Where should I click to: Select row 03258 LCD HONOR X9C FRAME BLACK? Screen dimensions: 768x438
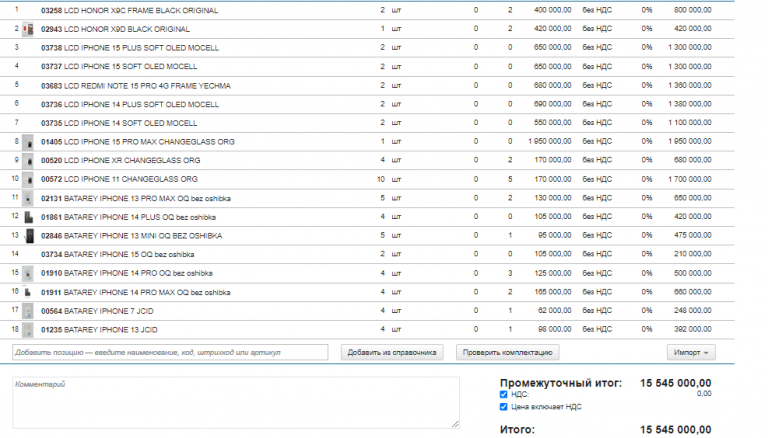click(367, 10)
